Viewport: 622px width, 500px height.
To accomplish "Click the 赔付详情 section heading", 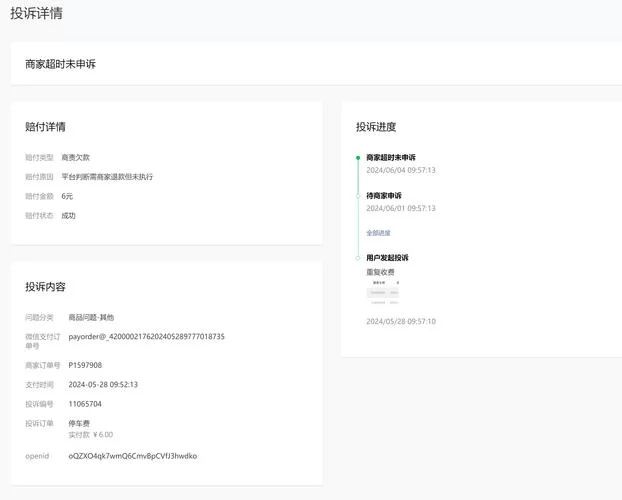I will click(45, 127).
